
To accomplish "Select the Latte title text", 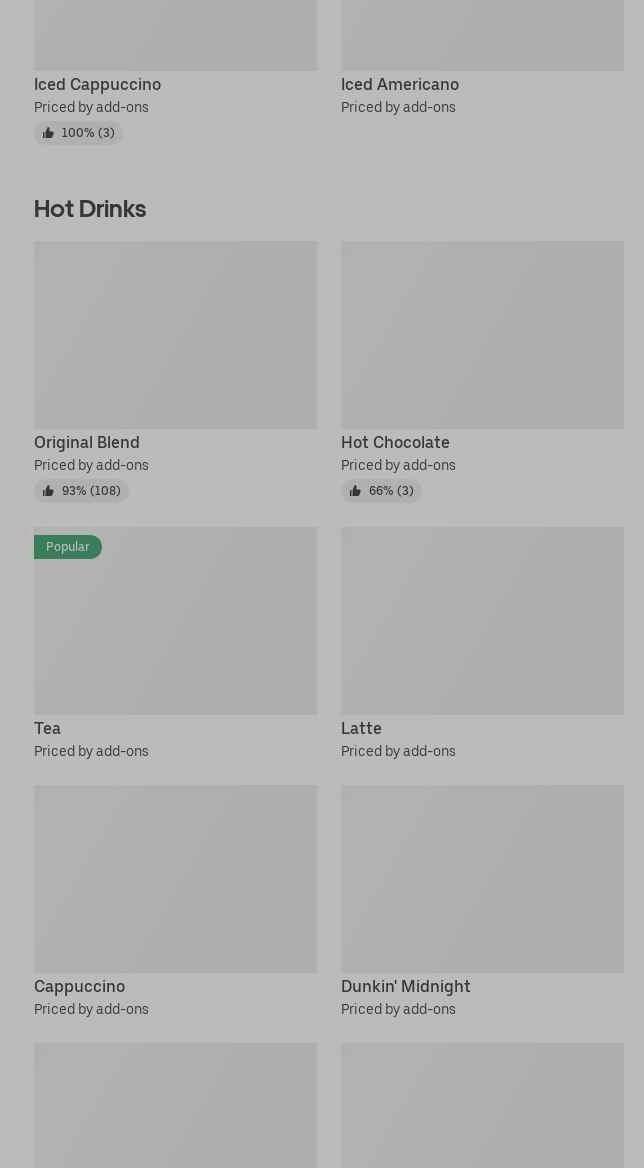I will click(x=361, y=729).
